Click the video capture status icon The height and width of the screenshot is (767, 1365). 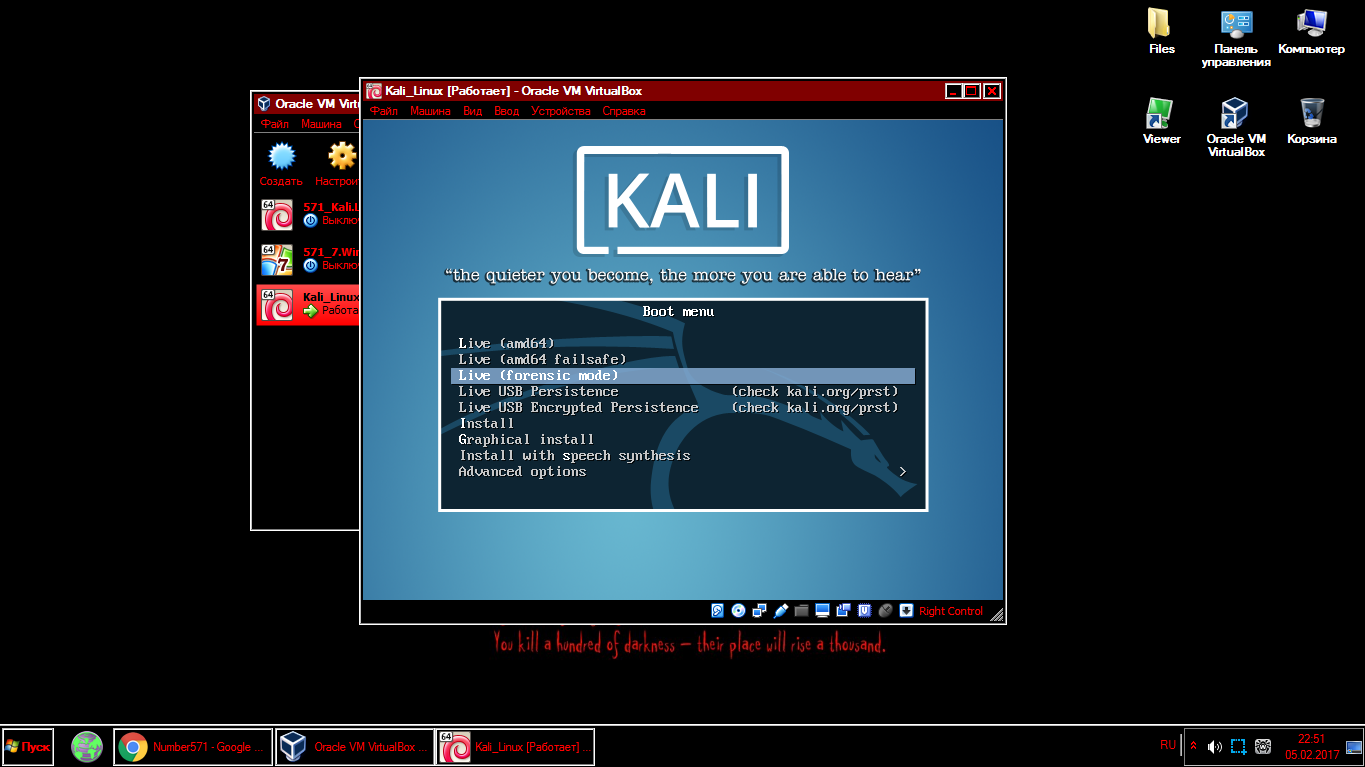click(x=843, y=610)
